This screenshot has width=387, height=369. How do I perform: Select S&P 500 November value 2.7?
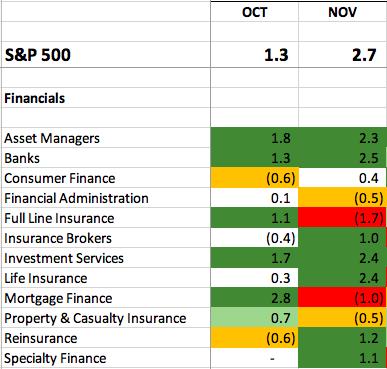tap(342, 55)
